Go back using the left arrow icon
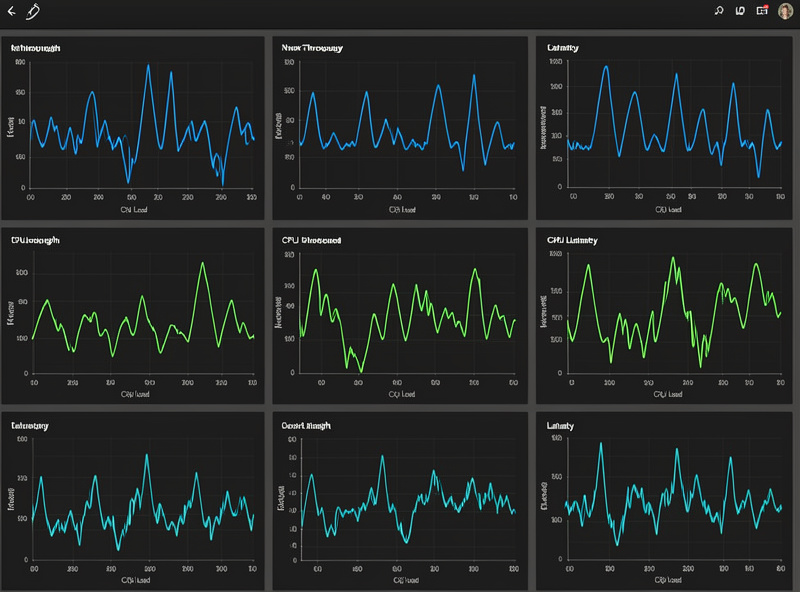 (x=11, y=11)
